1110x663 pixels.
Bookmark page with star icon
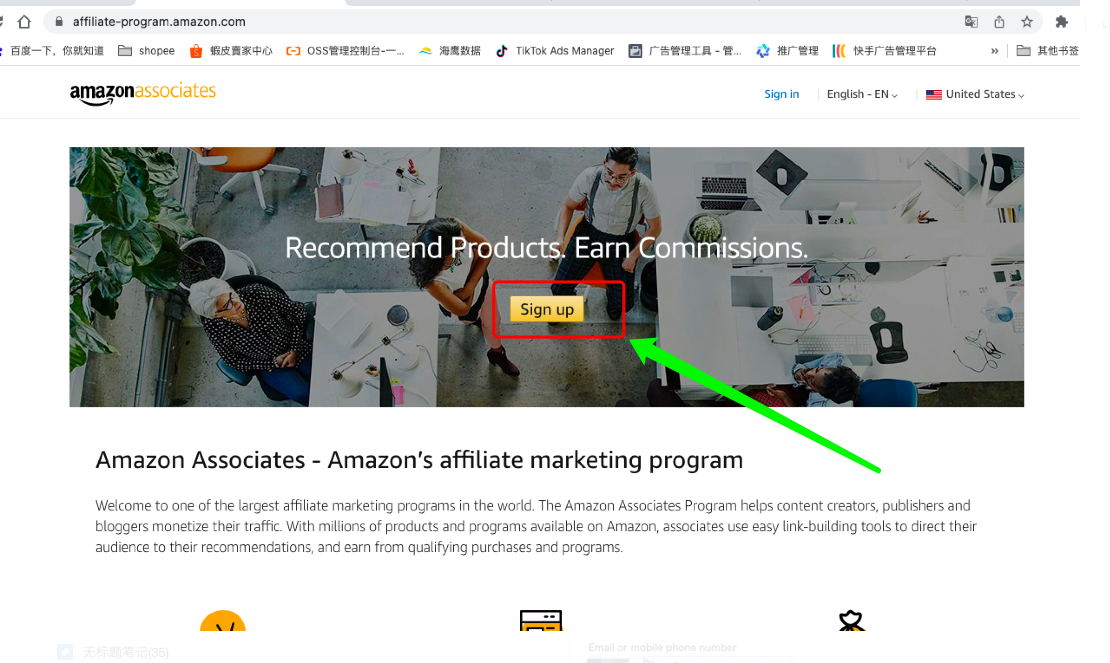1026,22
